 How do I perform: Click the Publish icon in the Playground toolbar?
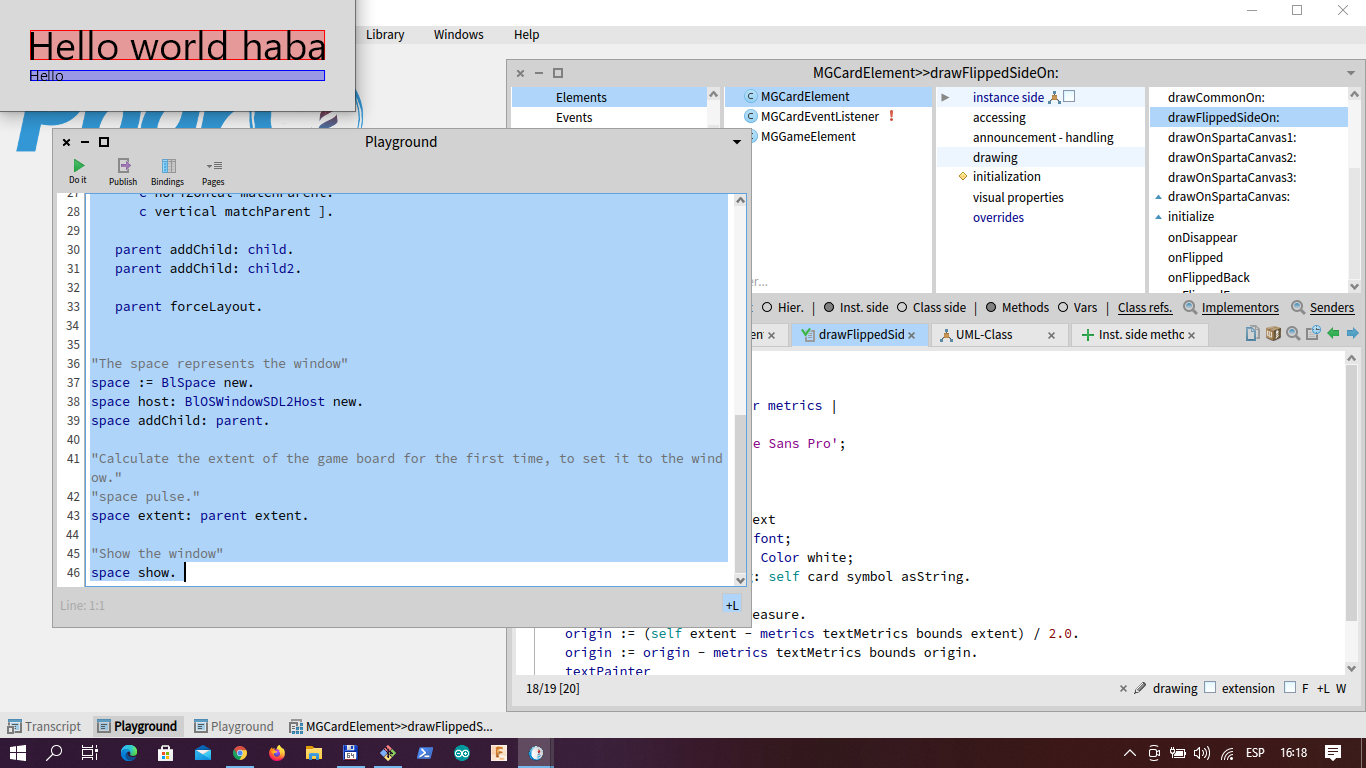122,166
